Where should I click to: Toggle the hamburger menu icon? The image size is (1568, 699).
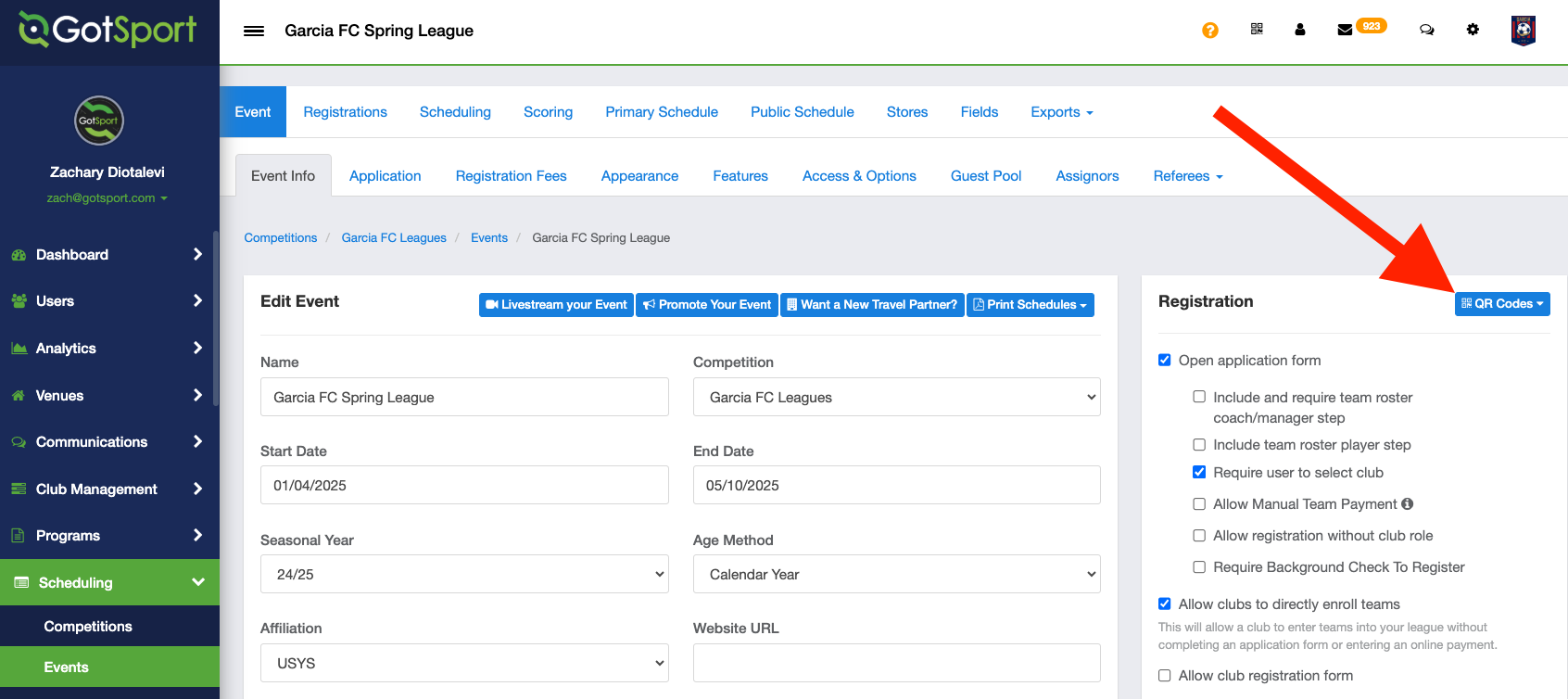[x=254, y=31]
